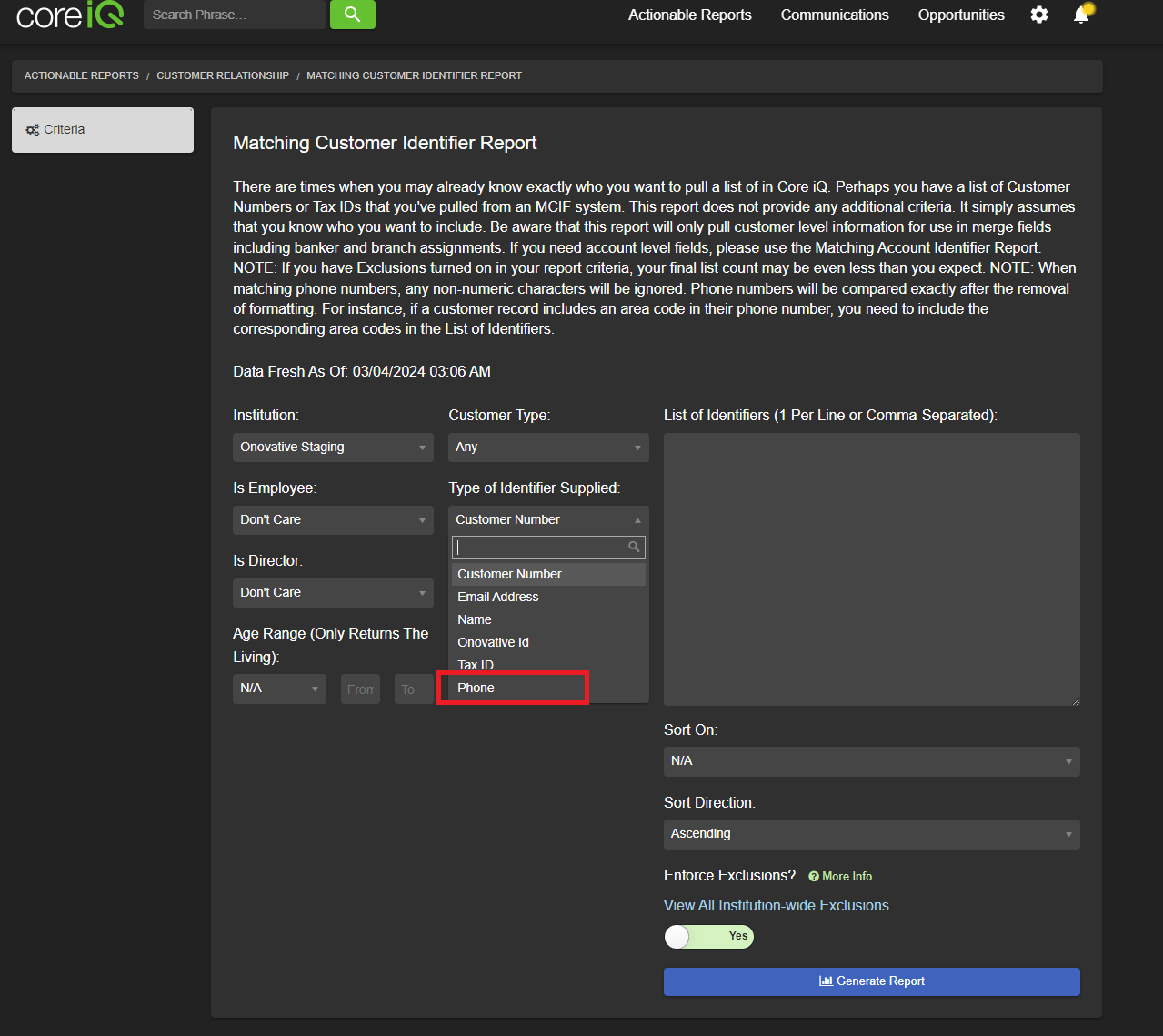Select the Criteria sidebar tab
Viewport: 1163px width, 1036px height.
(103, 130)
